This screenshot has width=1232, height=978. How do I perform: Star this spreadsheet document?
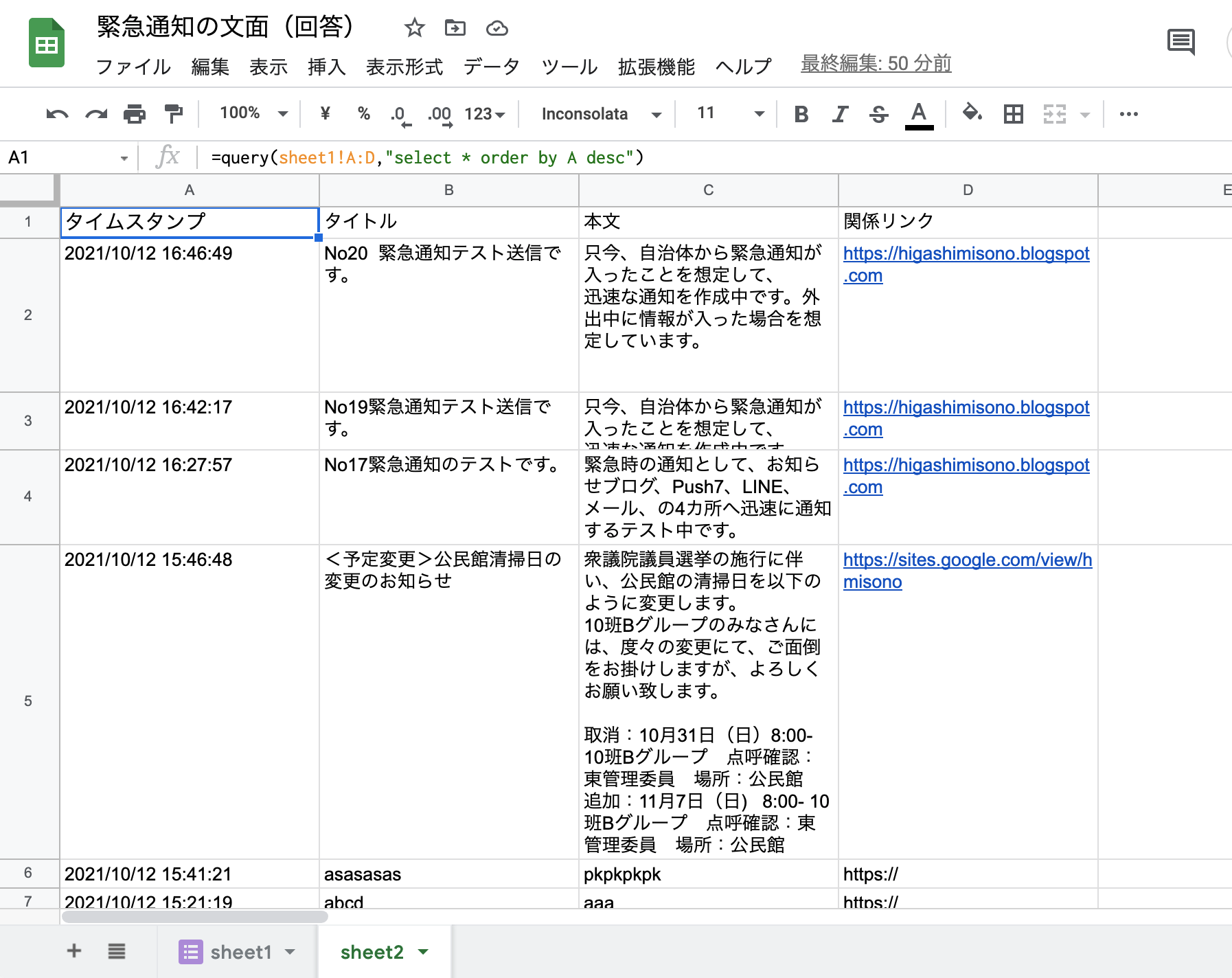pyautogui.click(x=414, y=28)
